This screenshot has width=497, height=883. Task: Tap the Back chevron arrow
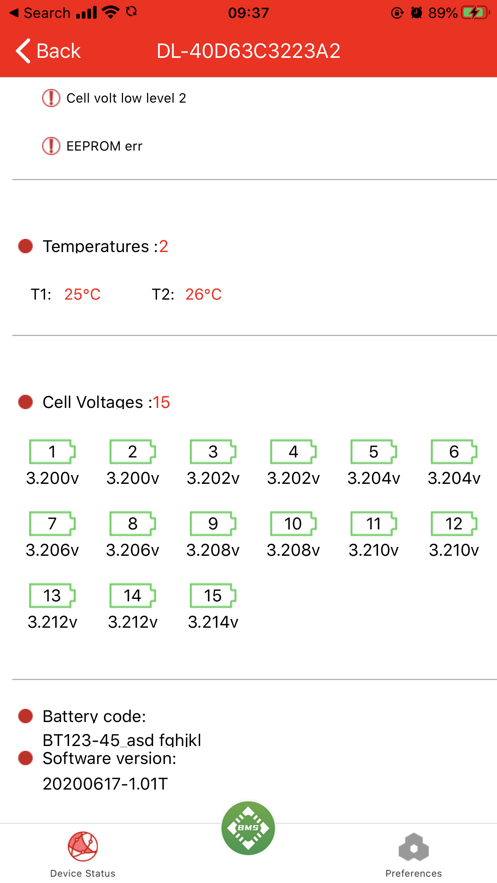[23, 51]
